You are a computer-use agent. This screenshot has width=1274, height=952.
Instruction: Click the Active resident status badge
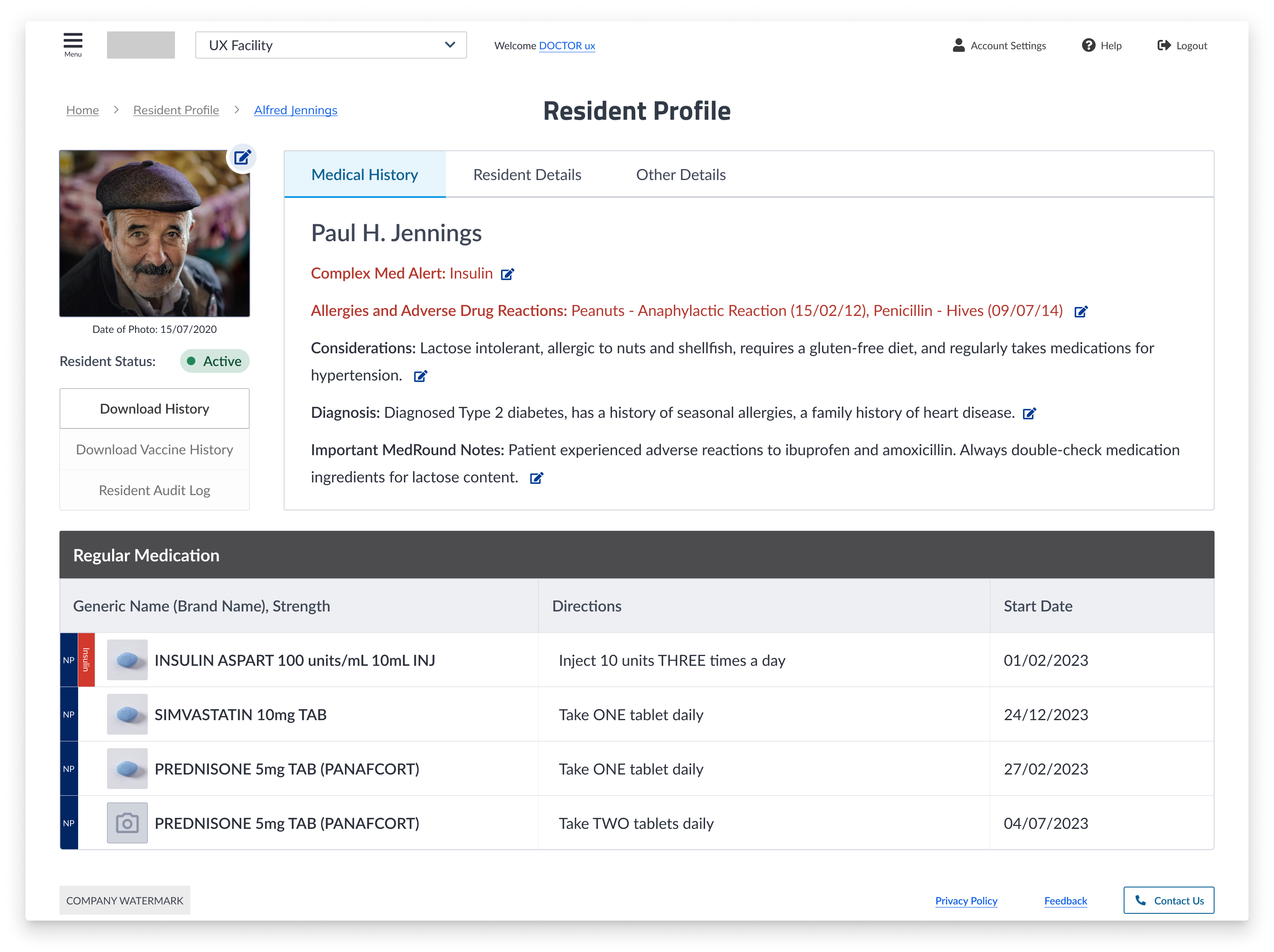pos(215,361)
